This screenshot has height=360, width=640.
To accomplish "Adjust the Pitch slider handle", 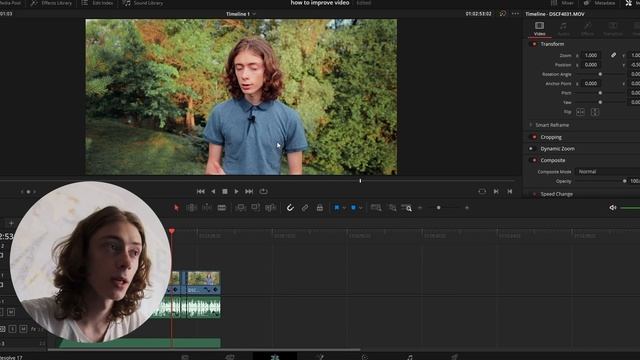I will tap(600, 93).
